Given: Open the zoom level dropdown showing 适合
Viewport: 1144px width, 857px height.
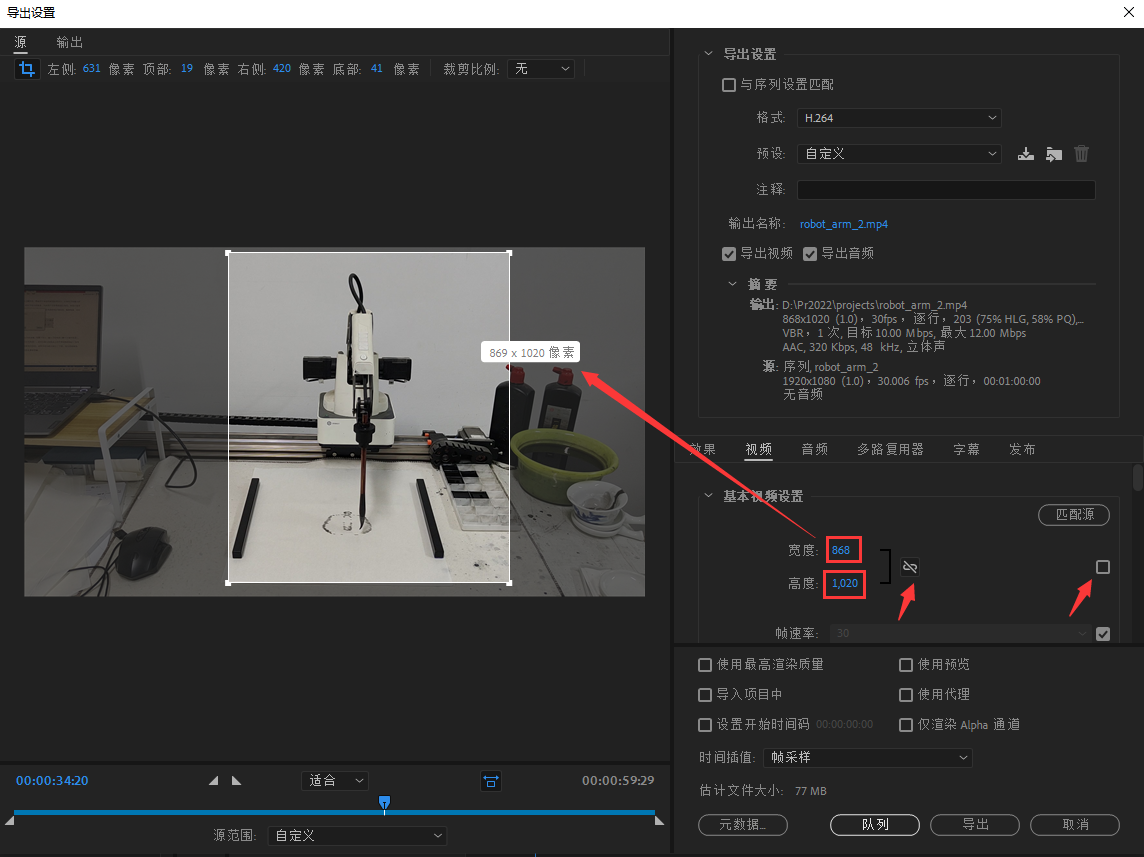Looking at the screenshot, I should 335,781.
